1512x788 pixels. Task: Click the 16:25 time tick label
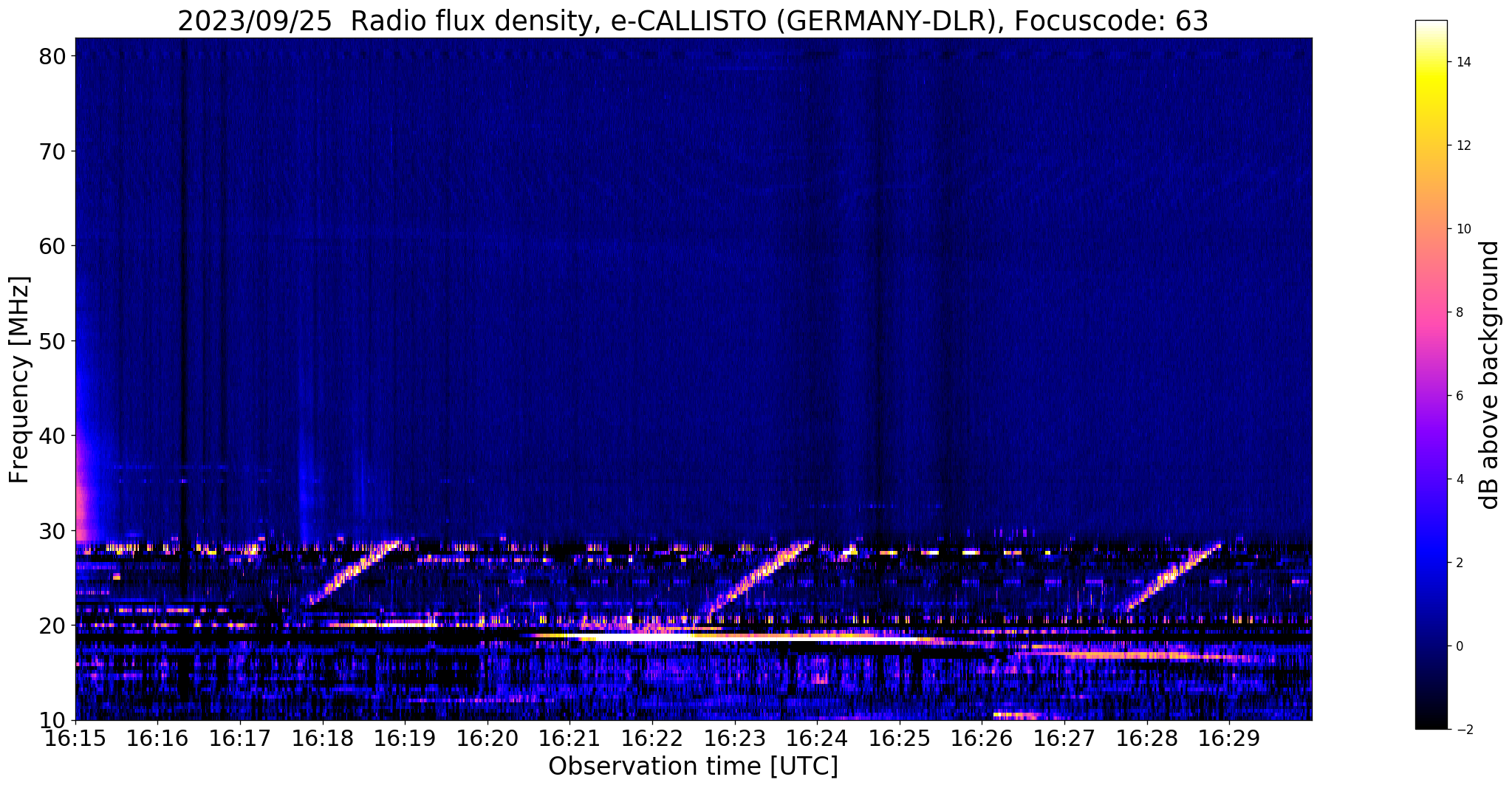pos(900,739)
